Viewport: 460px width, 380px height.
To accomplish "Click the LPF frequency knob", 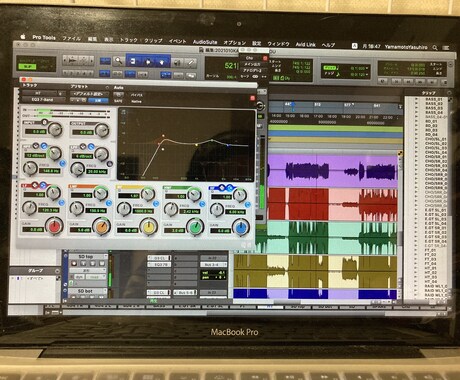I will (77, 169).
